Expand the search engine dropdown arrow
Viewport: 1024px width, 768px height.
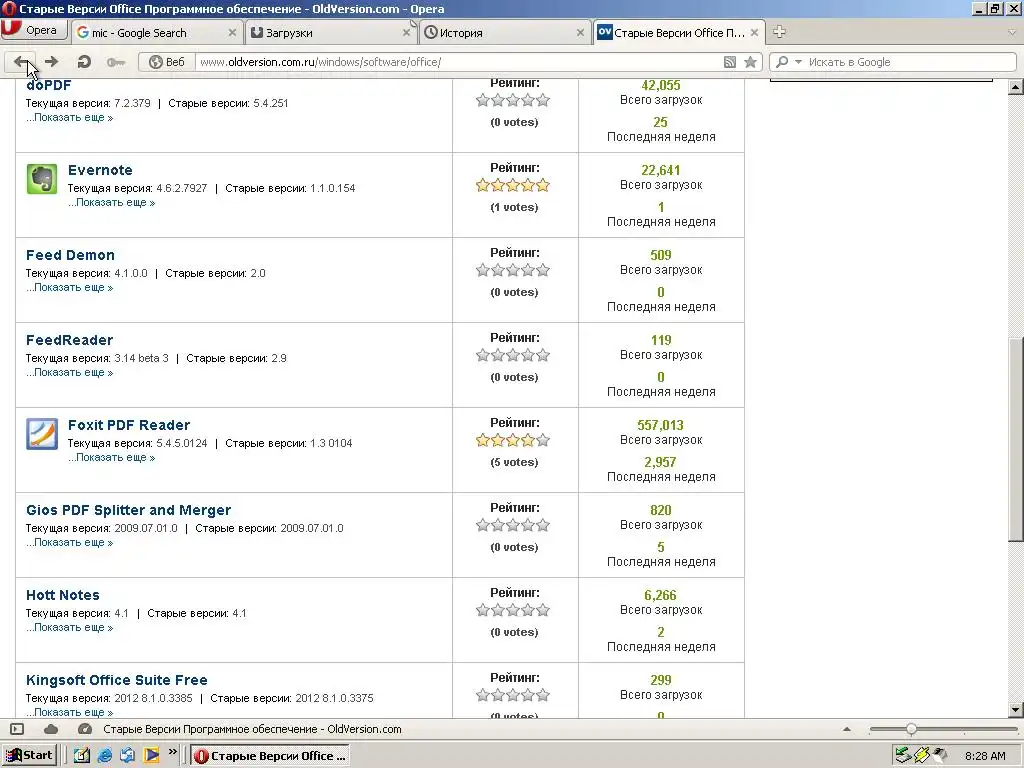pos(798,62)
